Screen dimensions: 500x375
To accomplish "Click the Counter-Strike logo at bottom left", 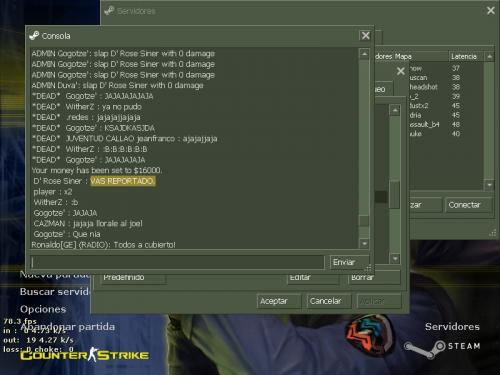I will (85, 355).
